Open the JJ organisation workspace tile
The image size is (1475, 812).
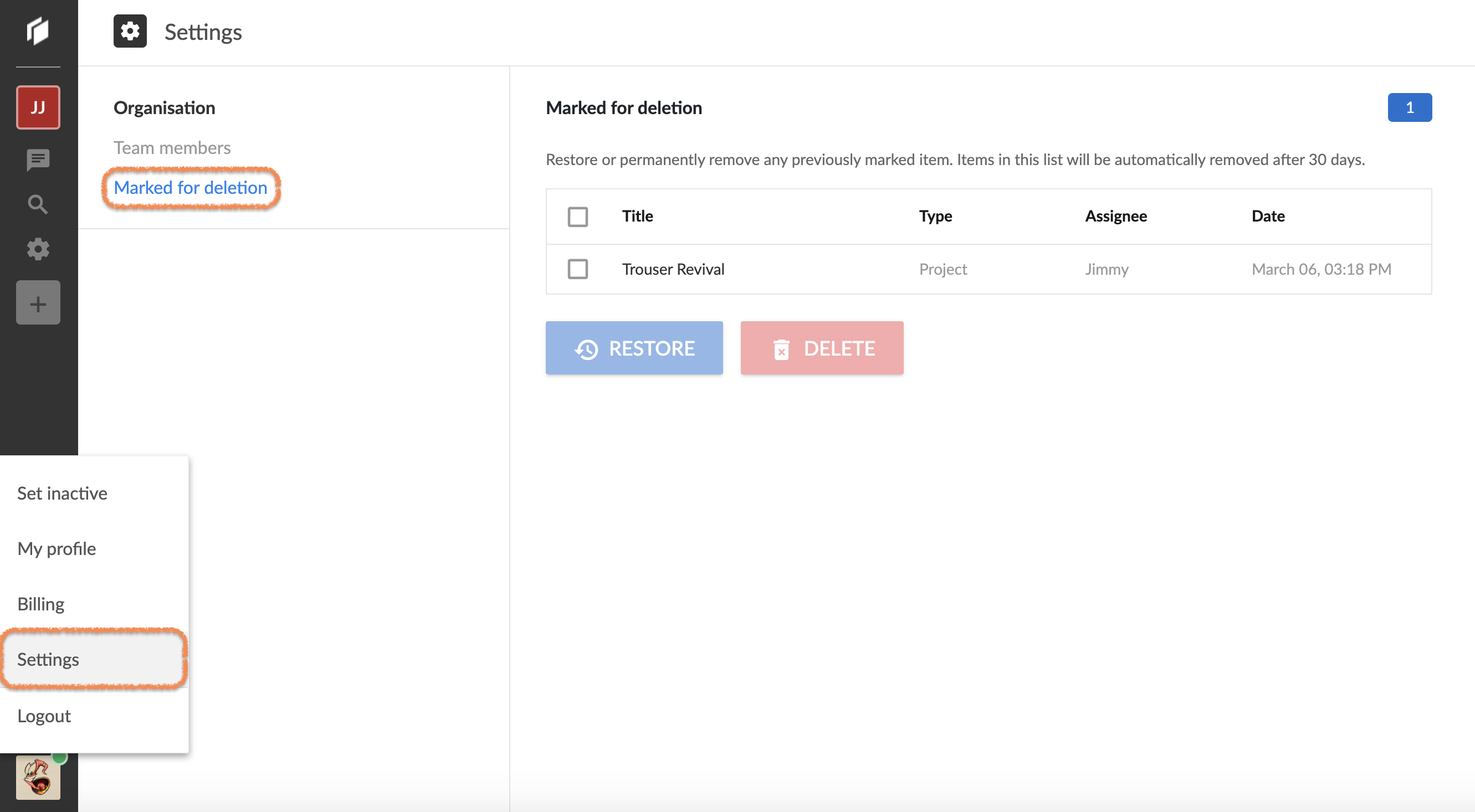pos(38,107)
